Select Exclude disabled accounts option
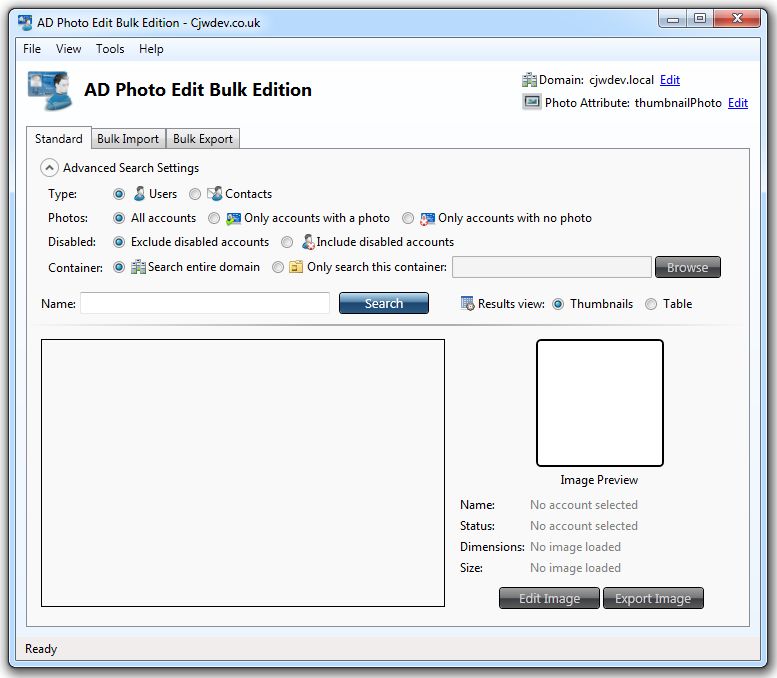 [x=119, y=242]
